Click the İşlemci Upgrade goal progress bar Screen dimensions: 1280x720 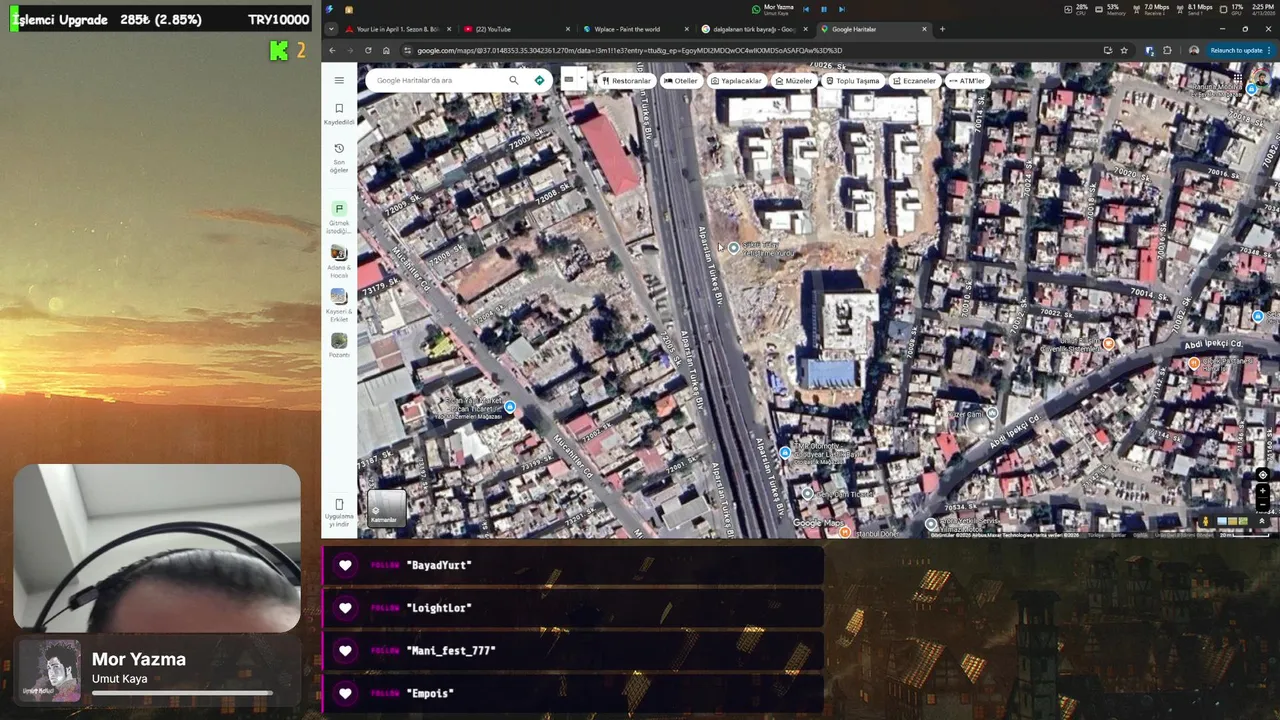point(160,19)
